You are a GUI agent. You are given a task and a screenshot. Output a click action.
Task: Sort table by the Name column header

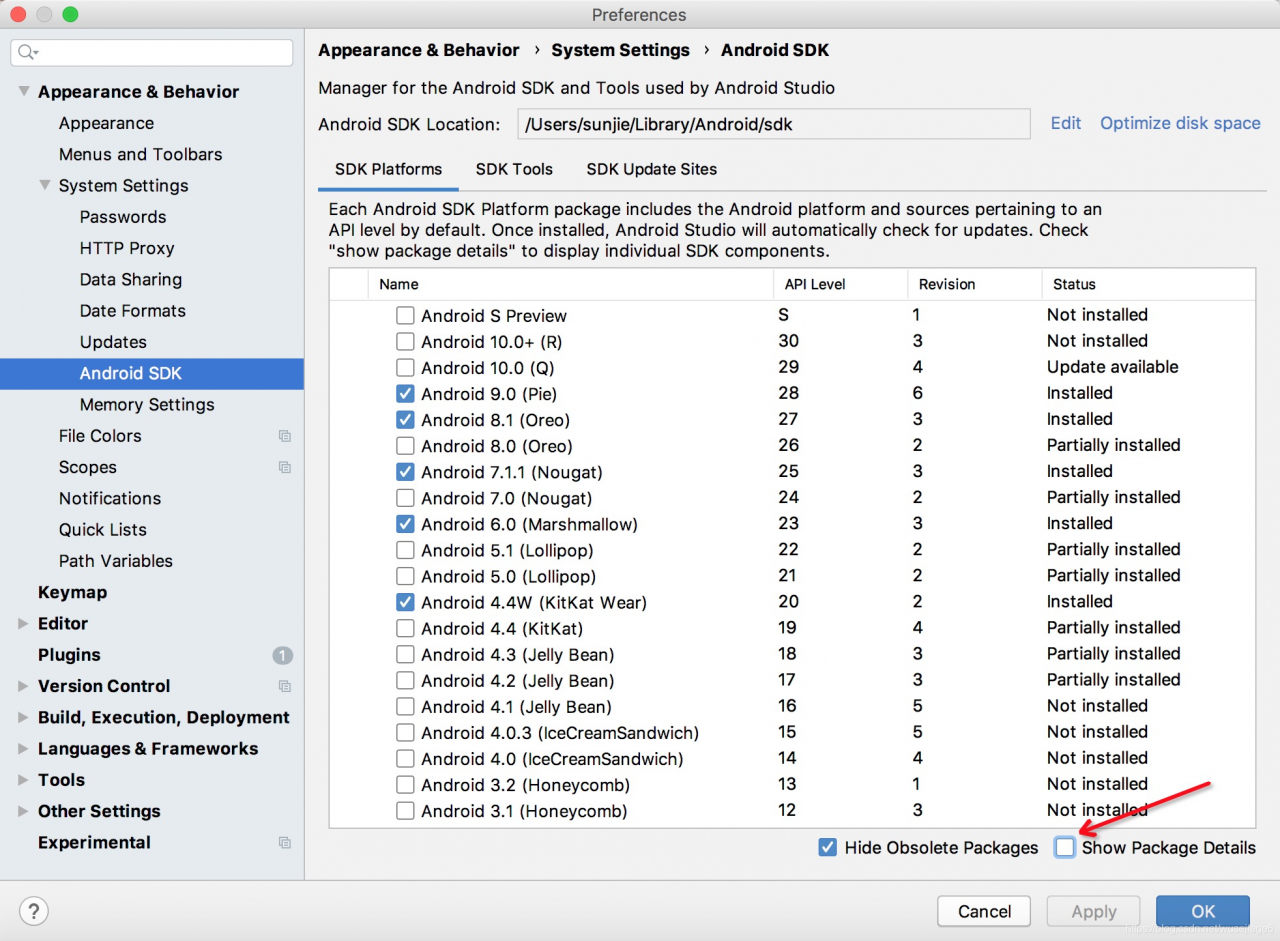[x=571, y=284]
